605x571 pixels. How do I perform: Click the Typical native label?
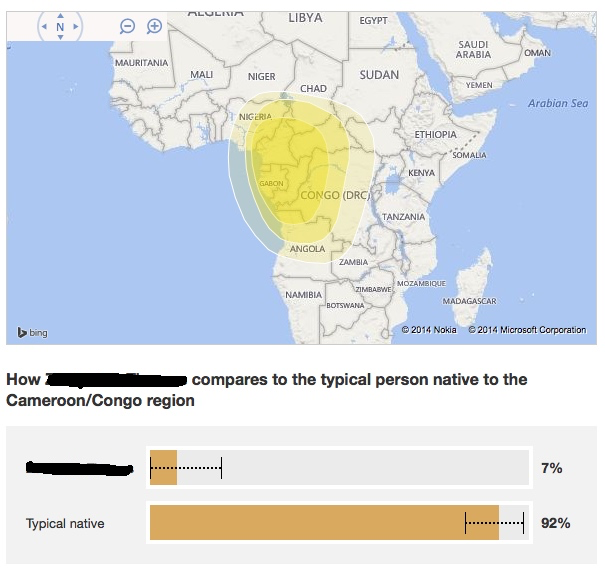click(65, 523)
